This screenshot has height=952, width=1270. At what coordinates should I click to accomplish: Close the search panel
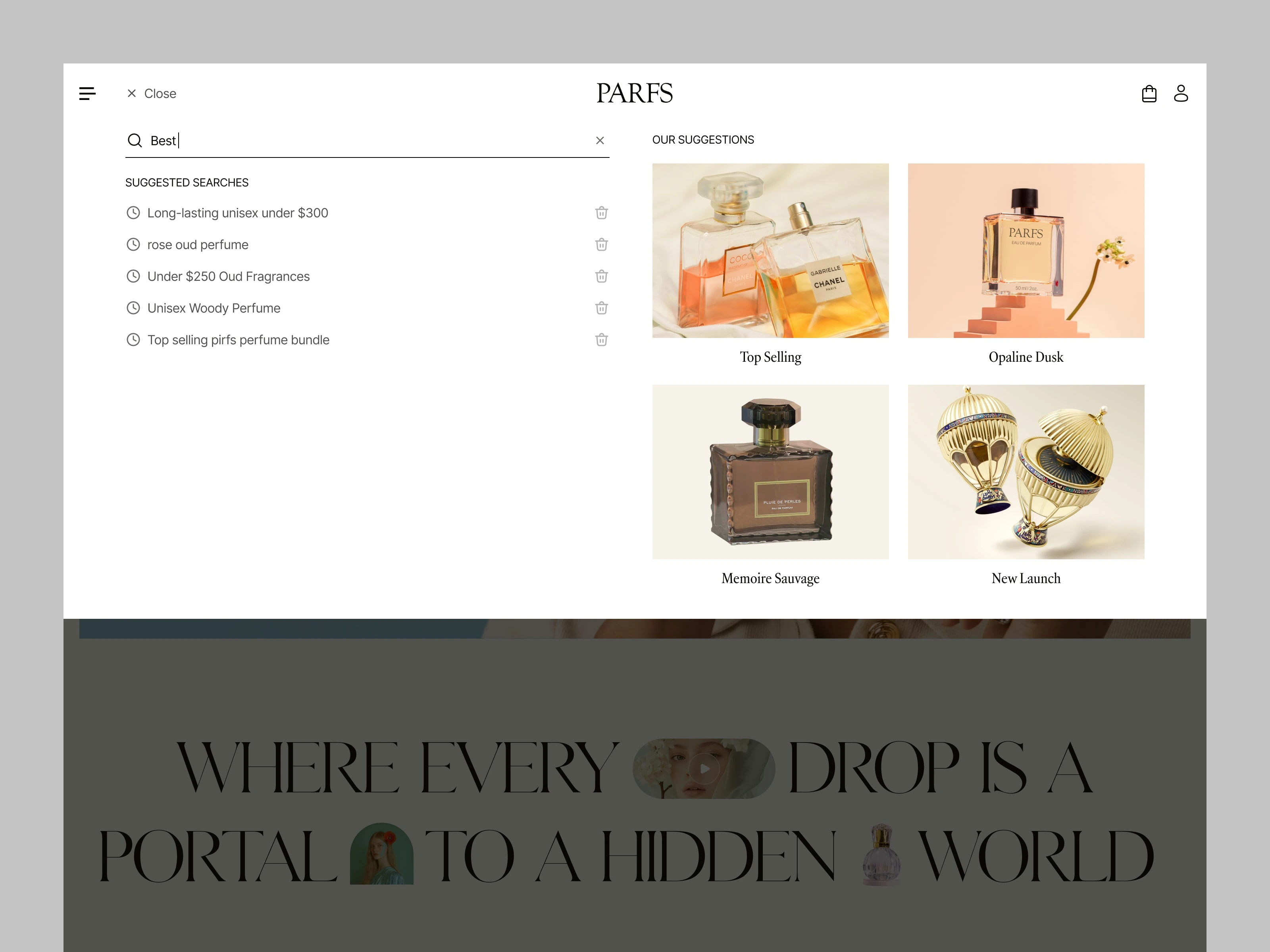click(x=152, y=94)
